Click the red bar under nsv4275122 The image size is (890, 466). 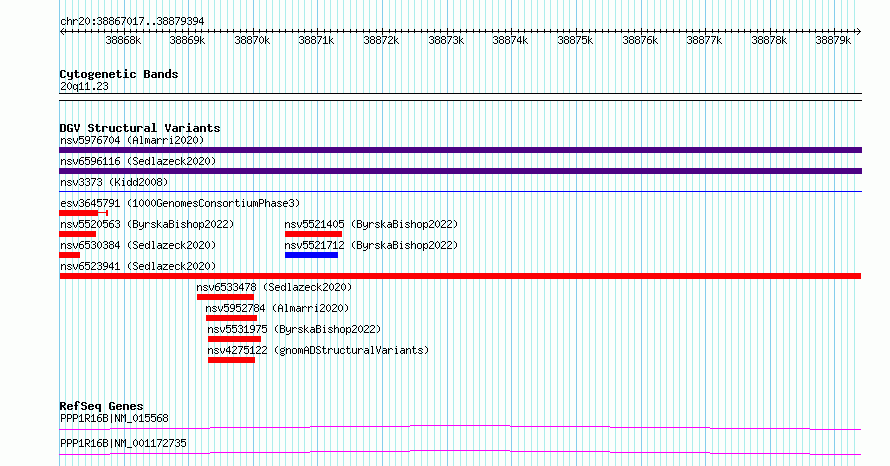tap(232, 360)
